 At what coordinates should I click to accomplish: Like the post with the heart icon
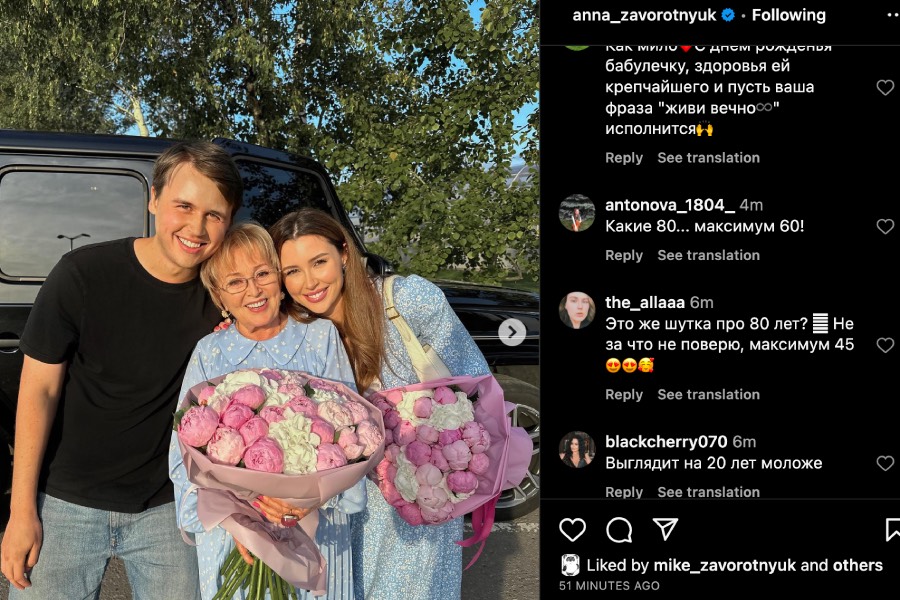[572, 529]
